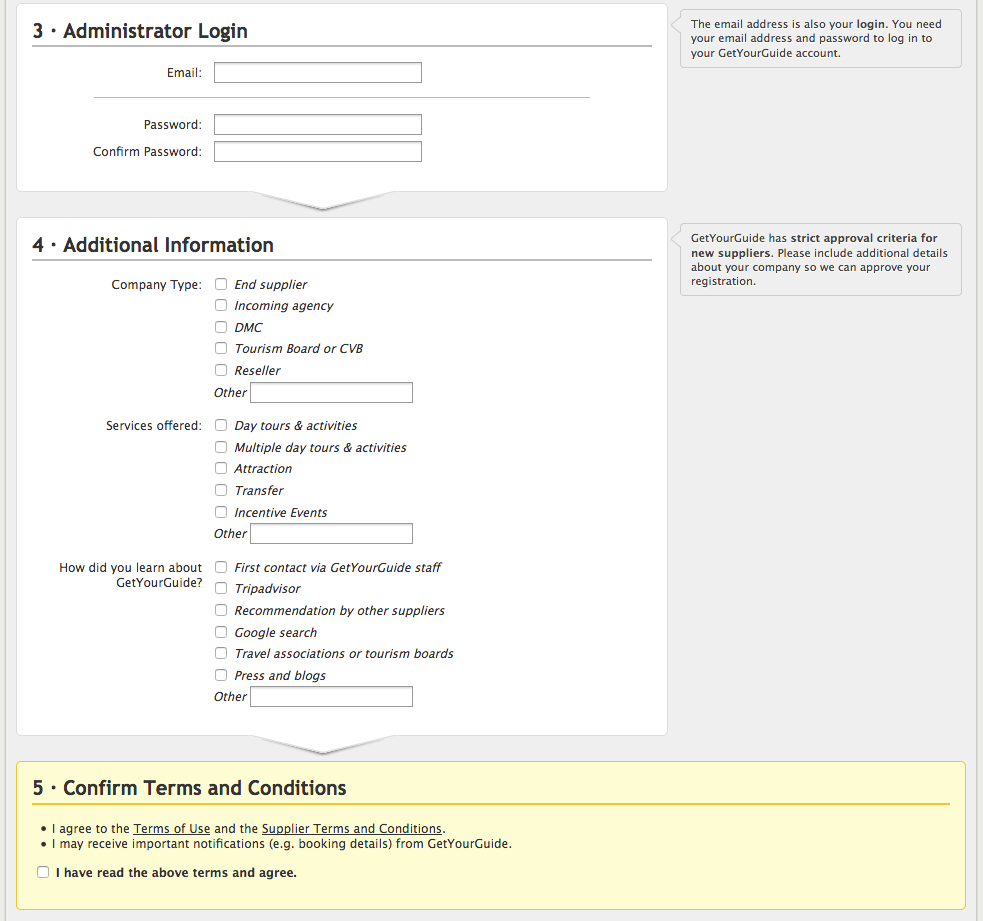Open the Supplier Terms and Conditions link
Image resolution: width=983 pixels, height=921 pixels.
coord(351,829)
